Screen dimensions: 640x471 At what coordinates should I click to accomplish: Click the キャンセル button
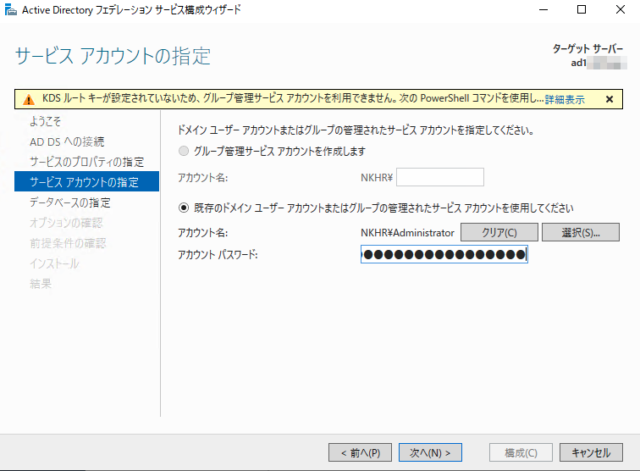[591, 453]
